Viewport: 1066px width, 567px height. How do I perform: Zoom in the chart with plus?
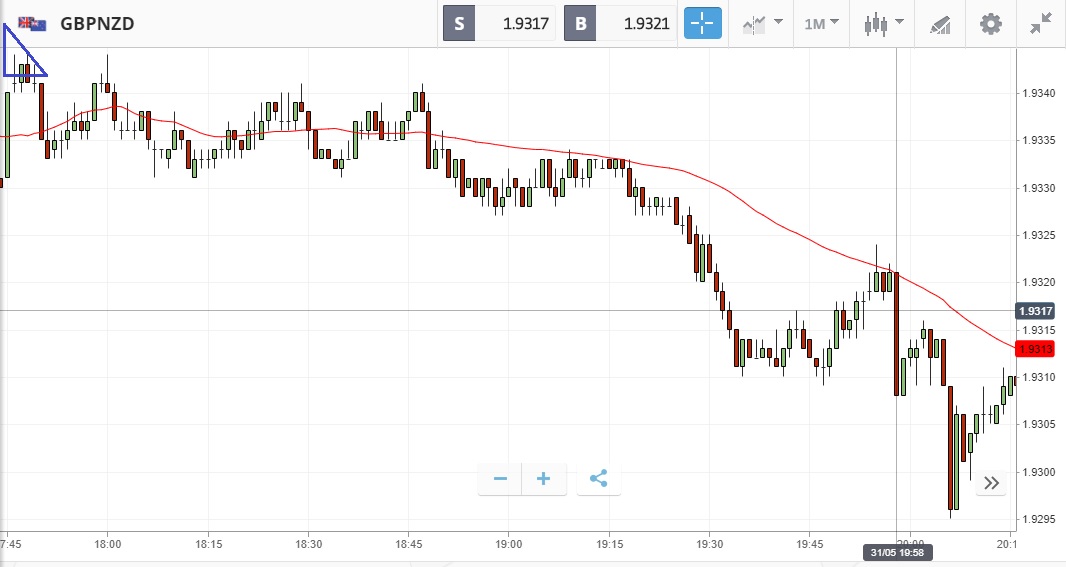point(544,479)
